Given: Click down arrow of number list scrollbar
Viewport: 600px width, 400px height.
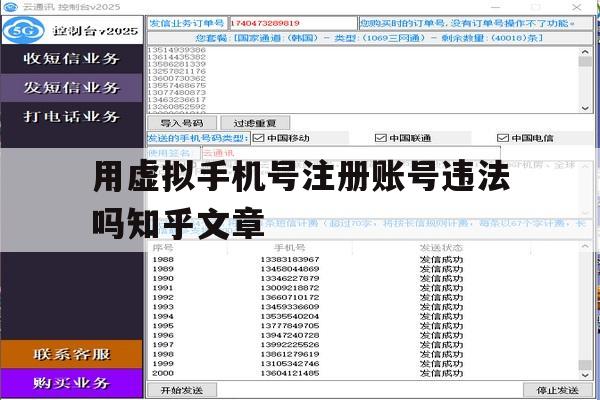Looking at the screenshot, I should click(x=585, y=108).
